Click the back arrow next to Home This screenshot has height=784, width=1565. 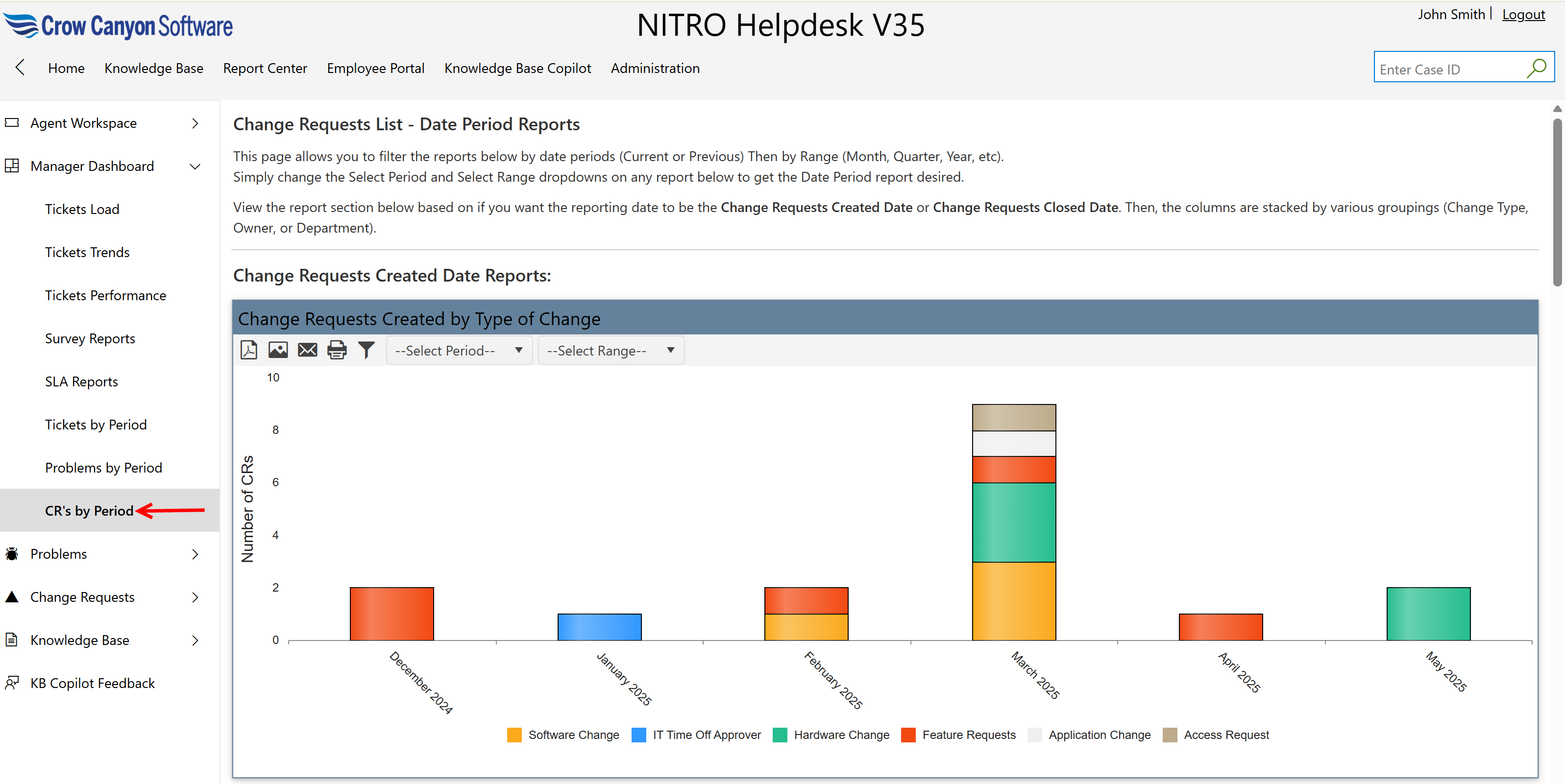pyautogui.click(x=20, y=68)
